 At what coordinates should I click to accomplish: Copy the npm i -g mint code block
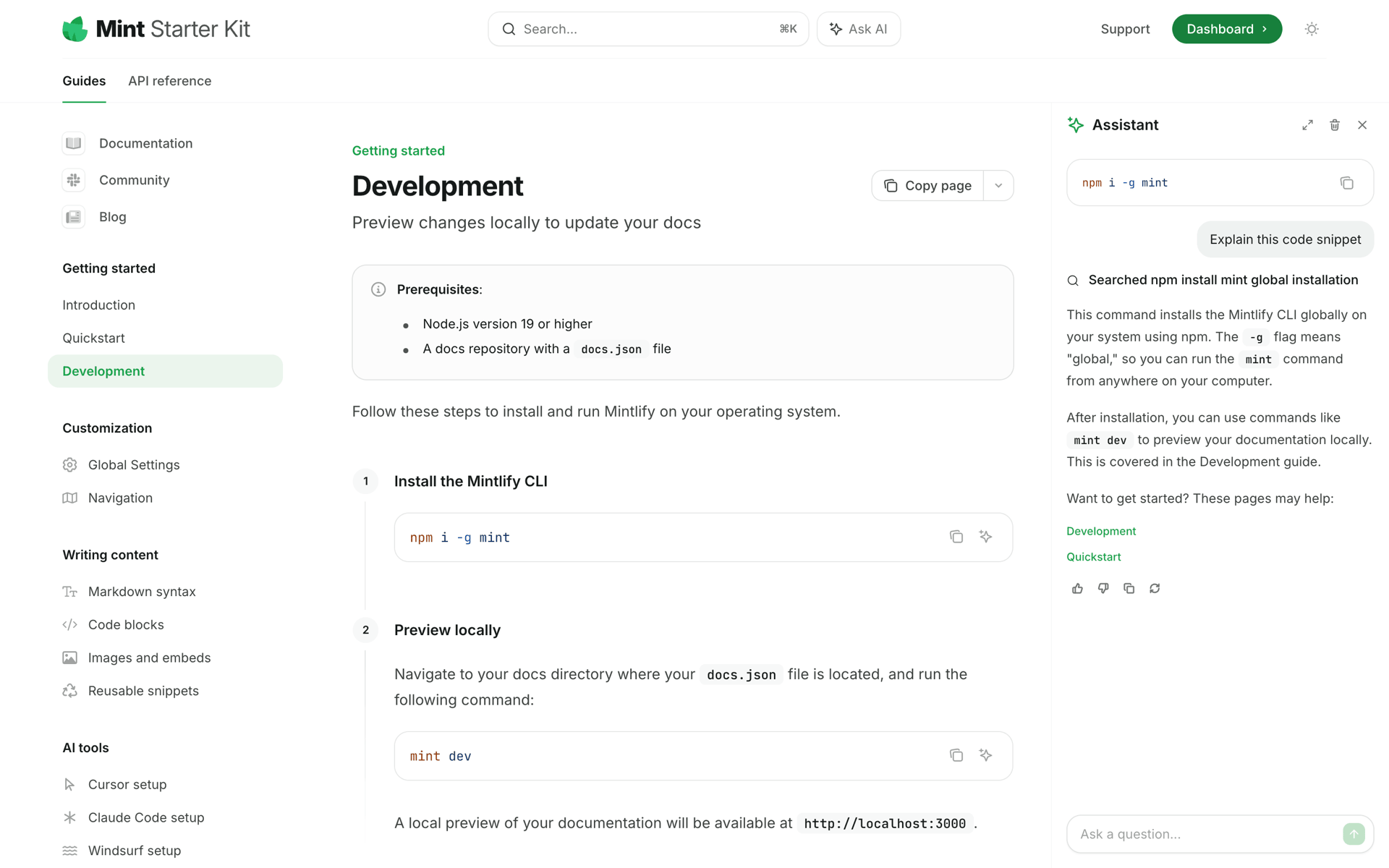[956, 537]
